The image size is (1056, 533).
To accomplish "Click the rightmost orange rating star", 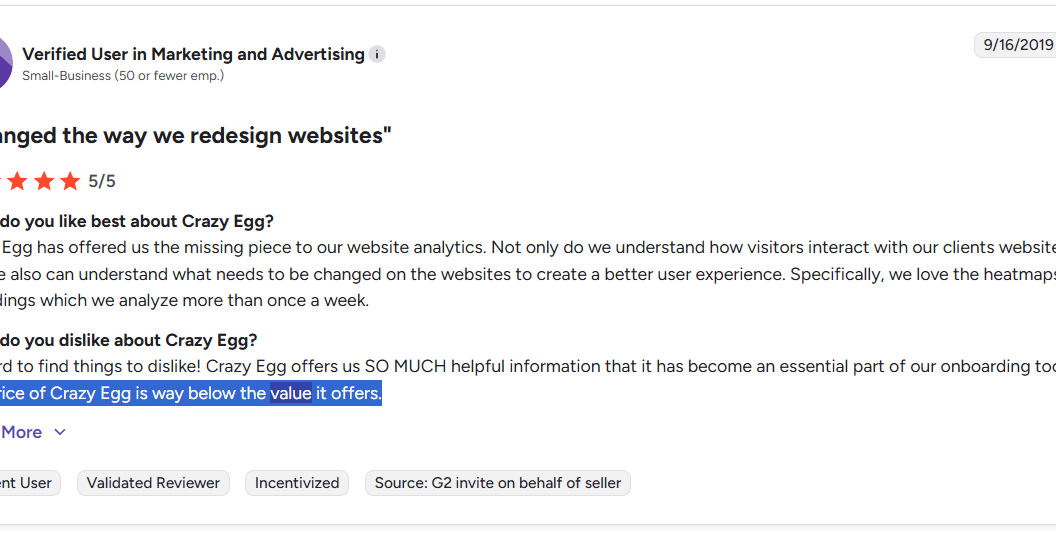I will pos(69,181).
